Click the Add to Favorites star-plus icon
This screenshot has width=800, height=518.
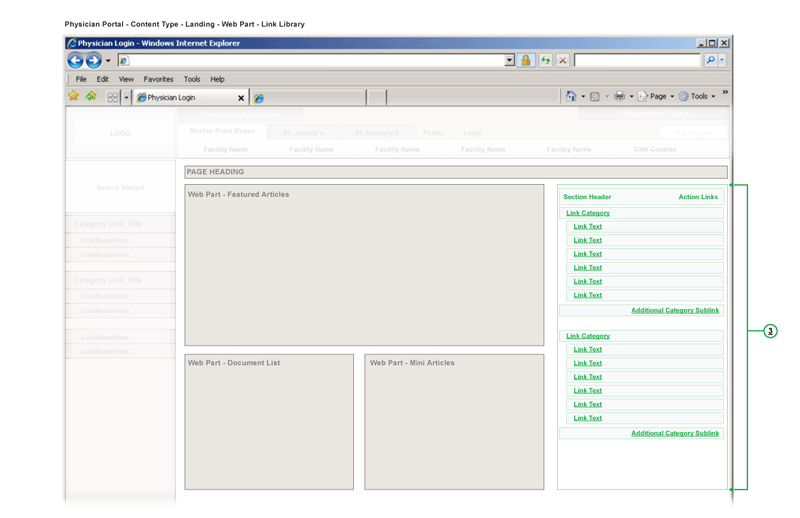91,96
